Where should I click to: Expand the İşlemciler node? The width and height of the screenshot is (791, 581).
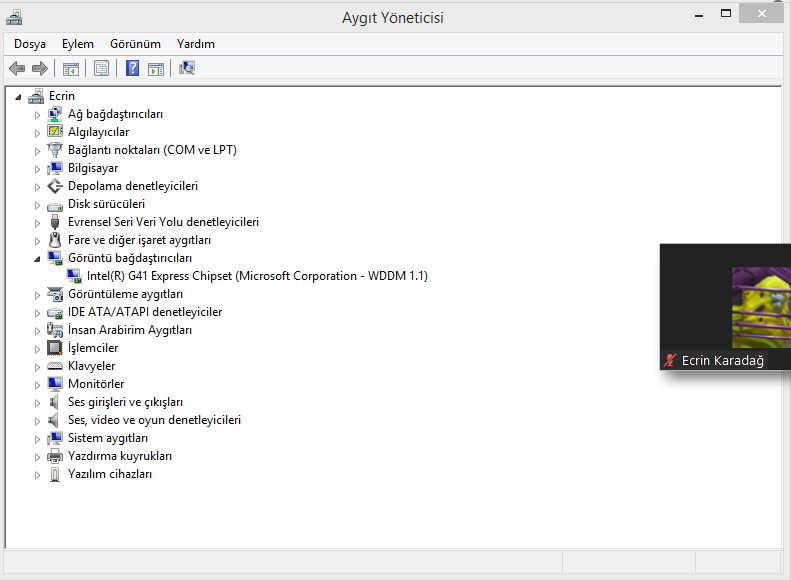click(37, 349)
